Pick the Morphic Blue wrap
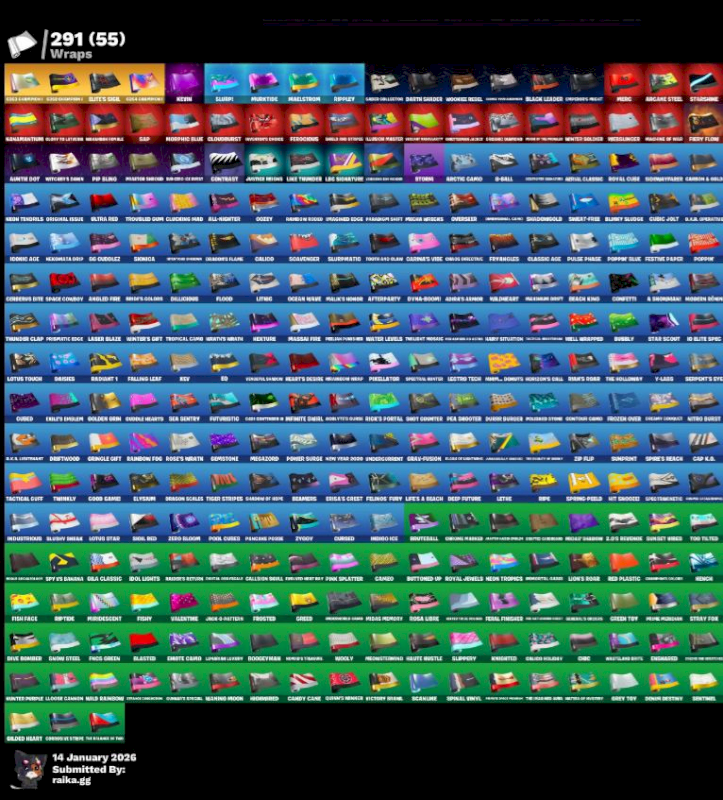Viewport: 723px width, 800px height. click(184, 123)
